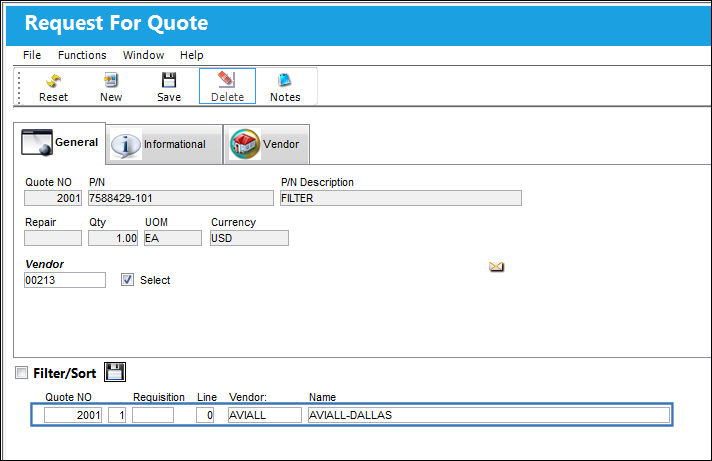Switch to the General tab
This screenshot has width=712, height=461.
(x=60, y=143)
